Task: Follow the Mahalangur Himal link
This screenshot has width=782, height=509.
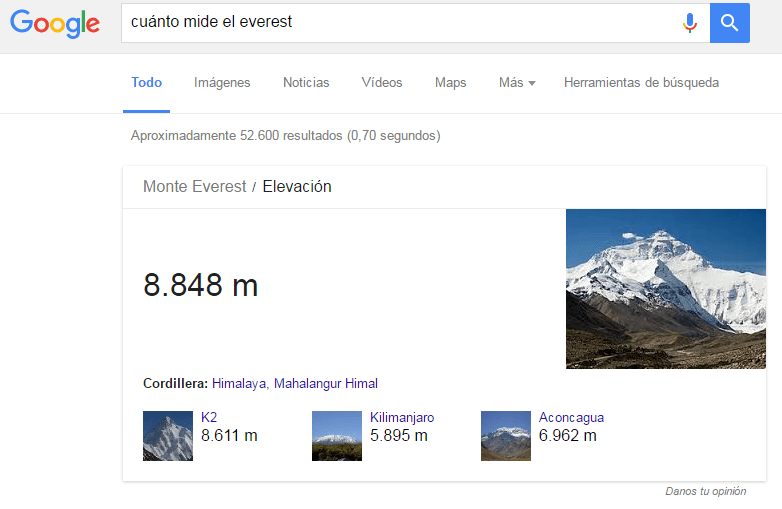Action: 326,383
